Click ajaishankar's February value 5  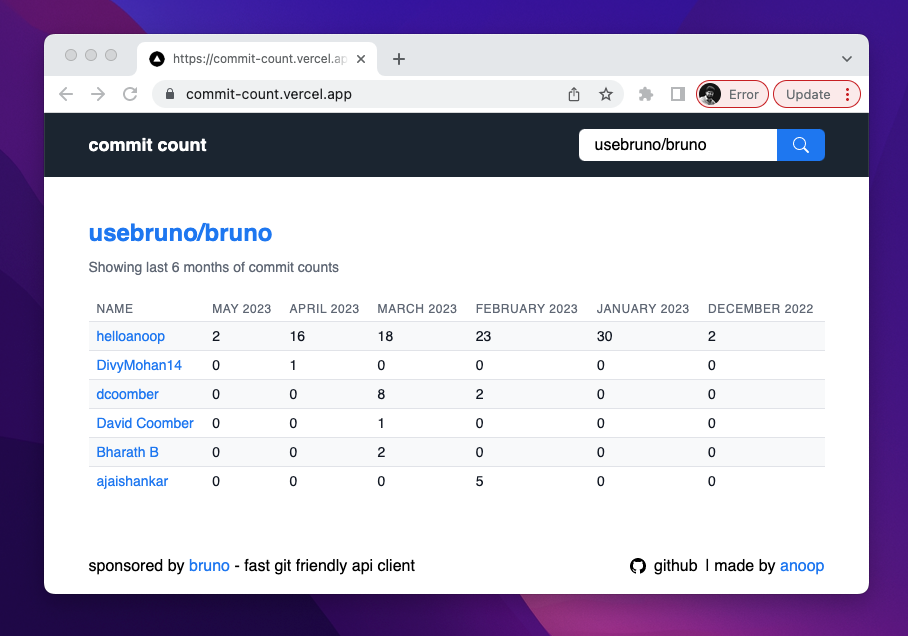click(479, 481)
